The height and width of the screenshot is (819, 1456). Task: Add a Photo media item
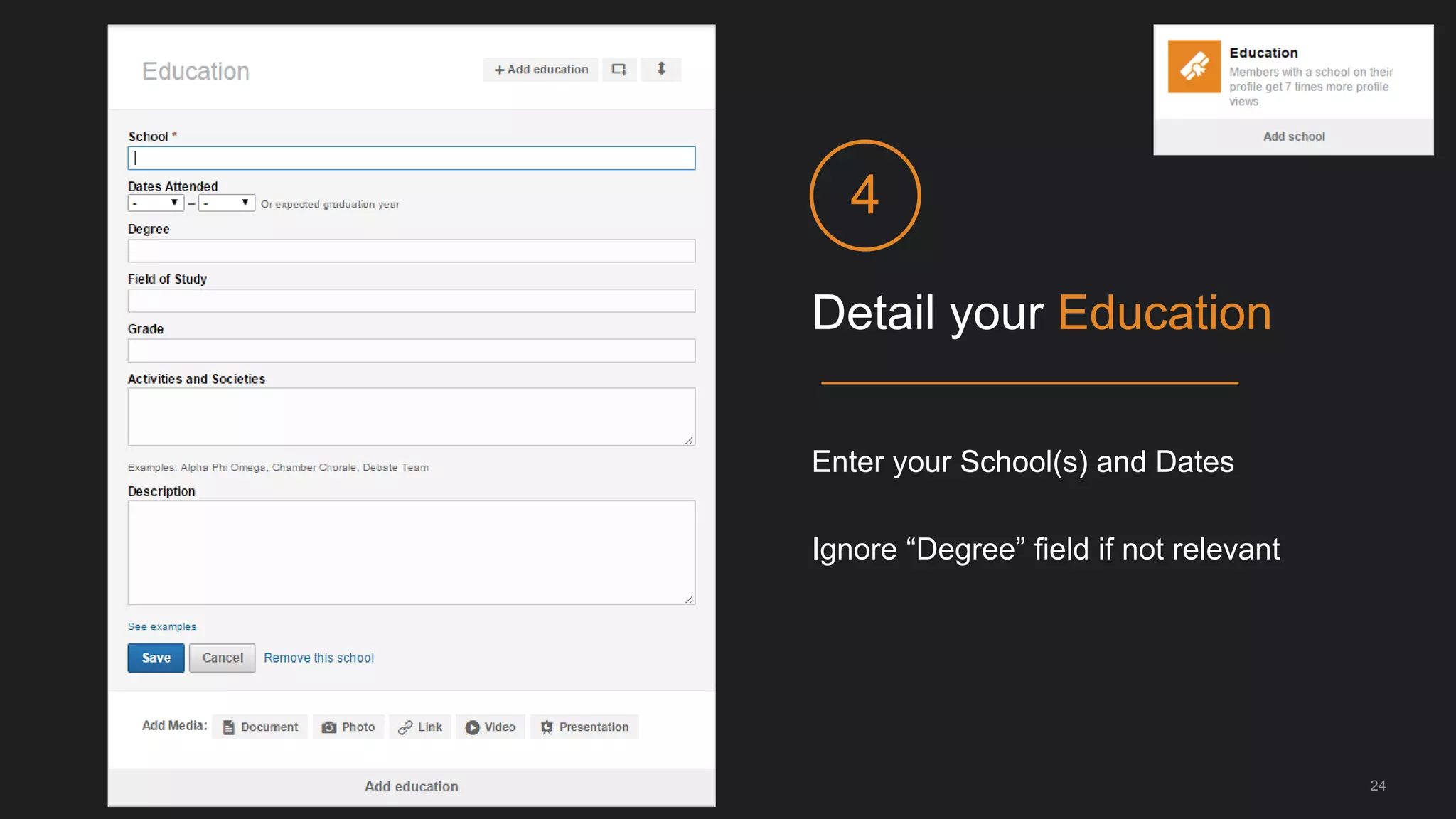(x=348, y=727)
